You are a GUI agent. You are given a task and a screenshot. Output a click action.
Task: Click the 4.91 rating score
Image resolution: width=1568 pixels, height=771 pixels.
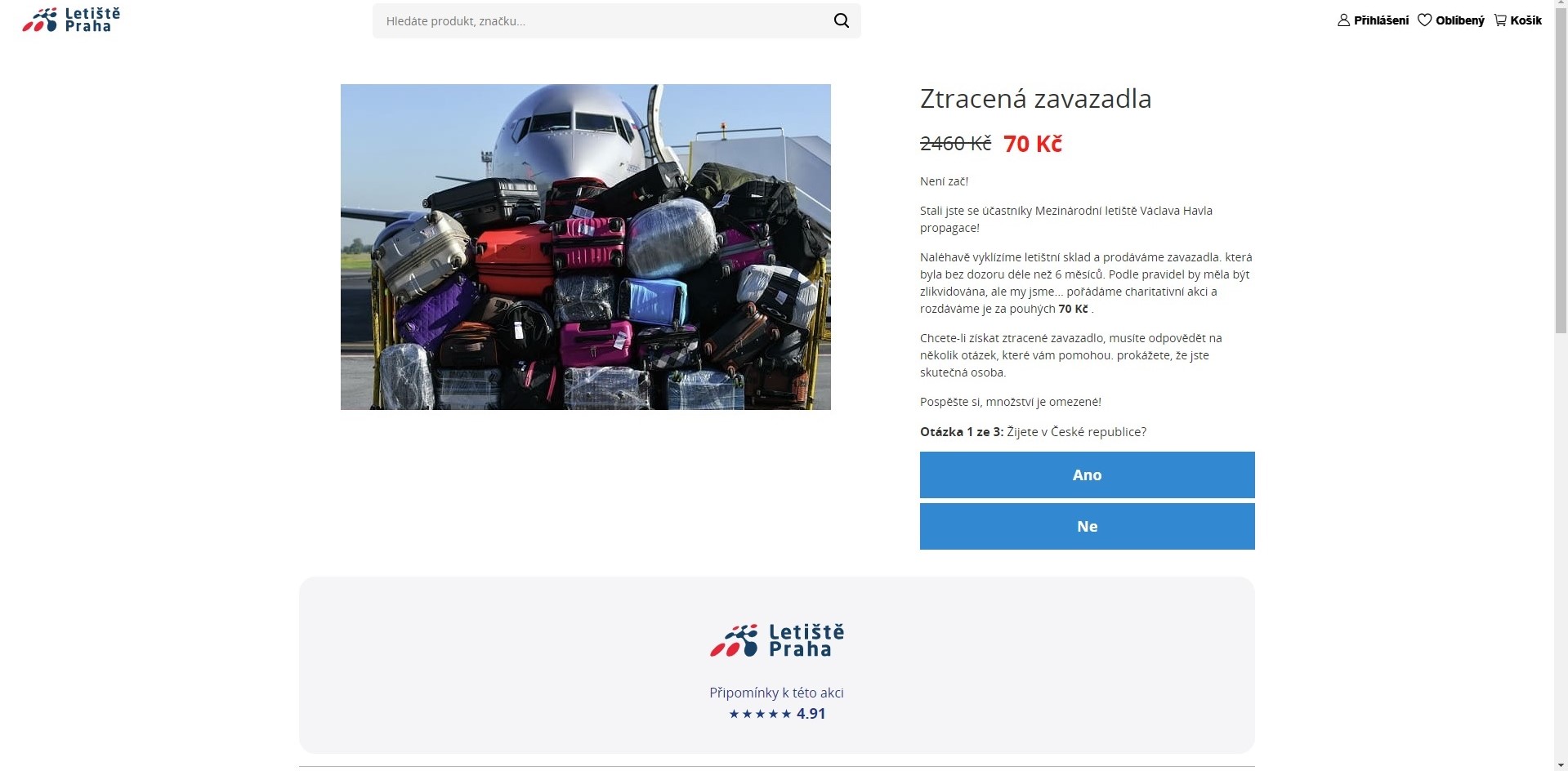811,714
